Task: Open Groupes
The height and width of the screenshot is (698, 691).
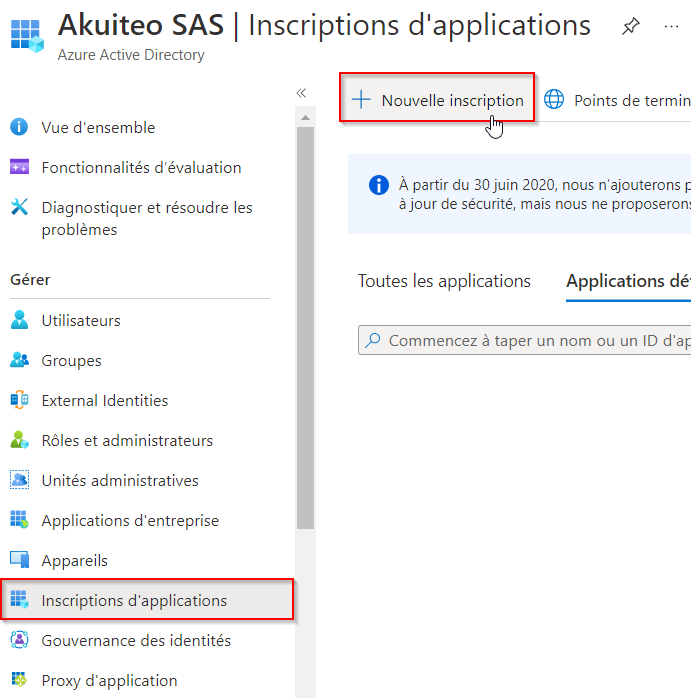Action: point(71,361)
